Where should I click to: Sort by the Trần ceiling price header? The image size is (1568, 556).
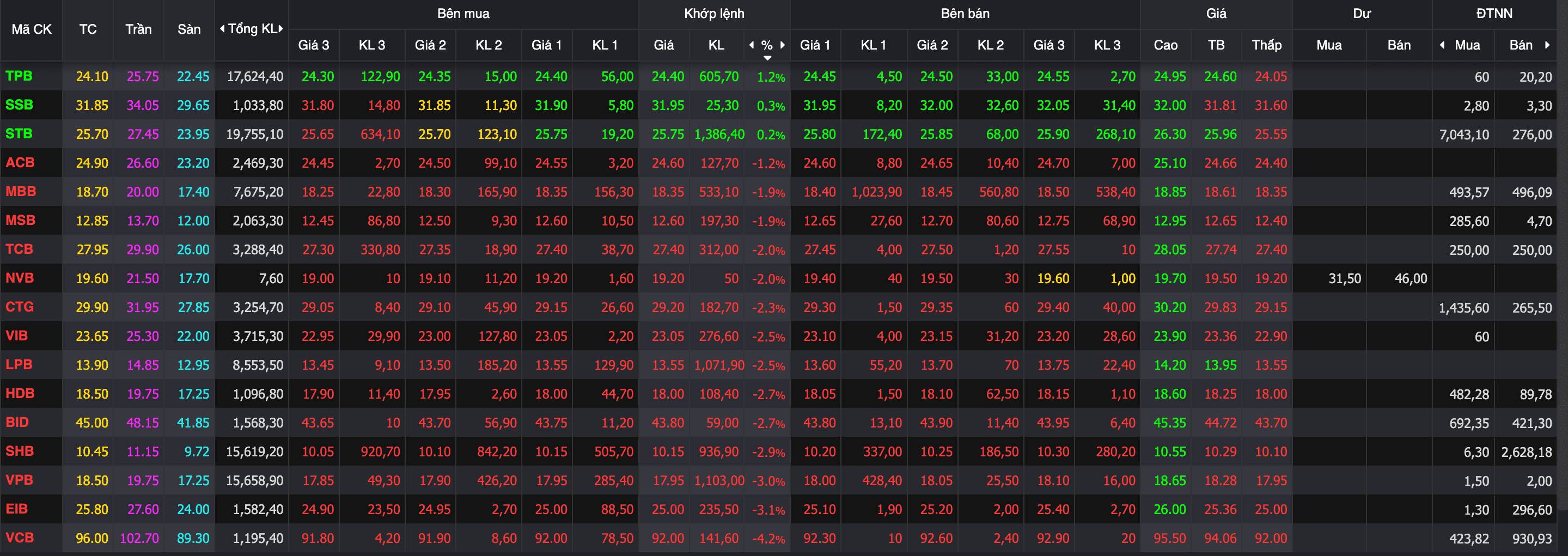pos(138,29)
